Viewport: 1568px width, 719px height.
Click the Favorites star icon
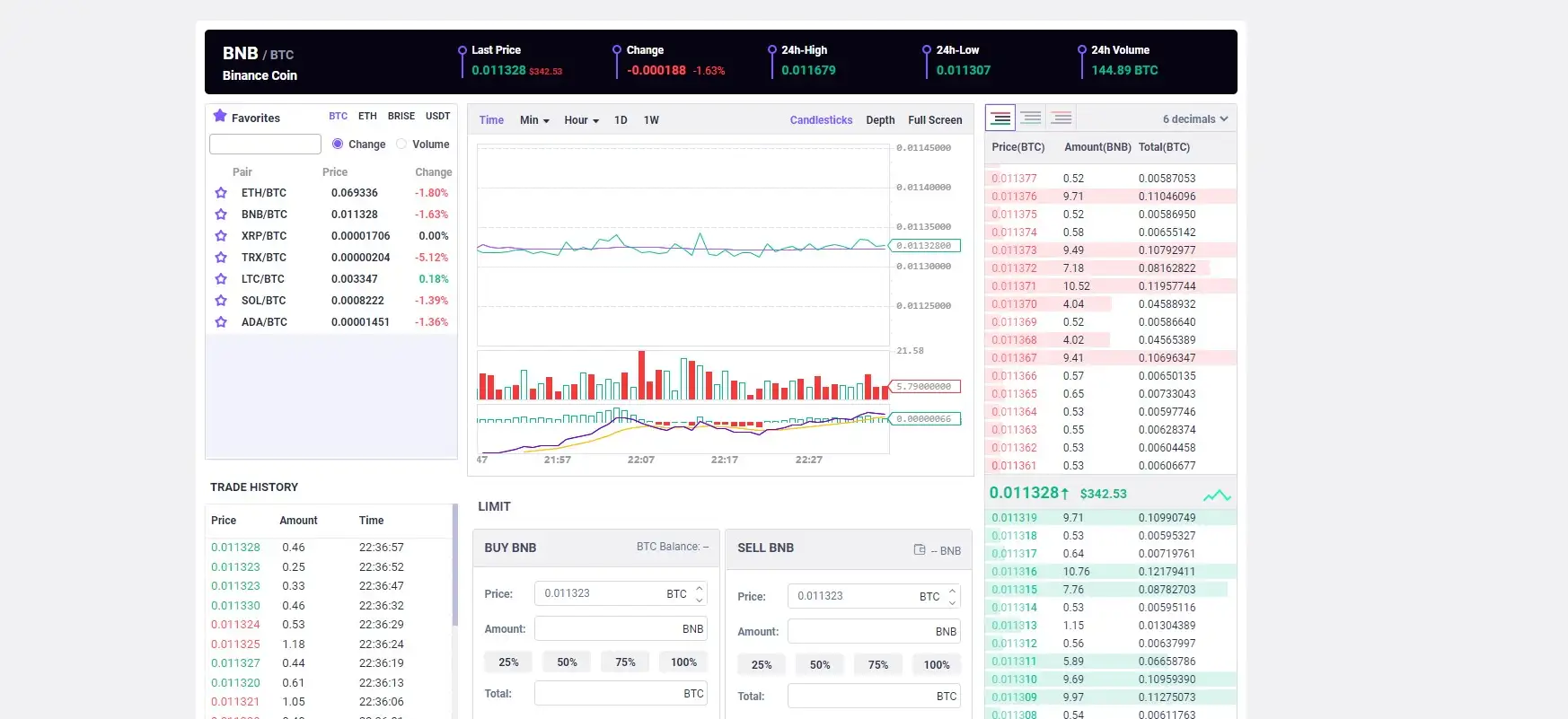[220, 116]
